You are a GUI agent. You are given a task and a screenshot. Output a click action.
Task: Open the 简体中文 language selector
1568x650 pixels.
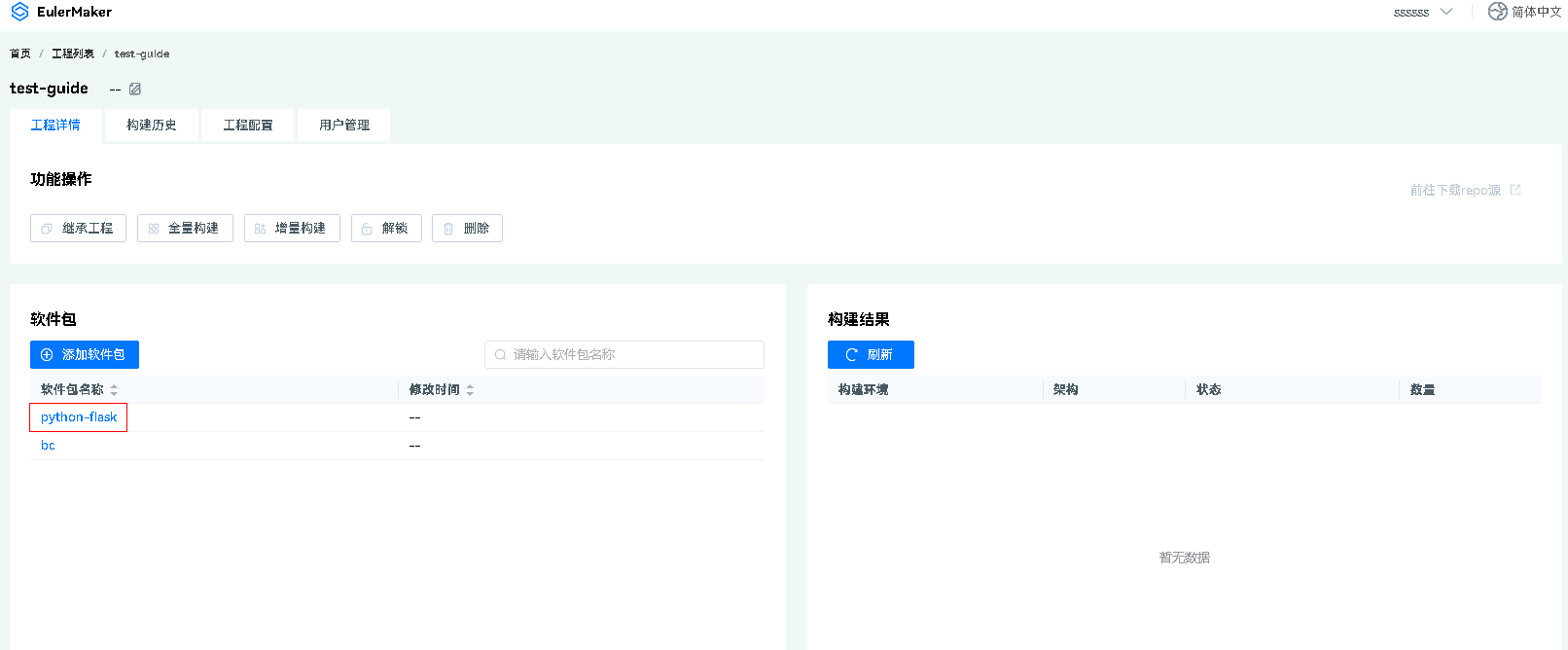pyautogui.click(x=1536, y=12)
